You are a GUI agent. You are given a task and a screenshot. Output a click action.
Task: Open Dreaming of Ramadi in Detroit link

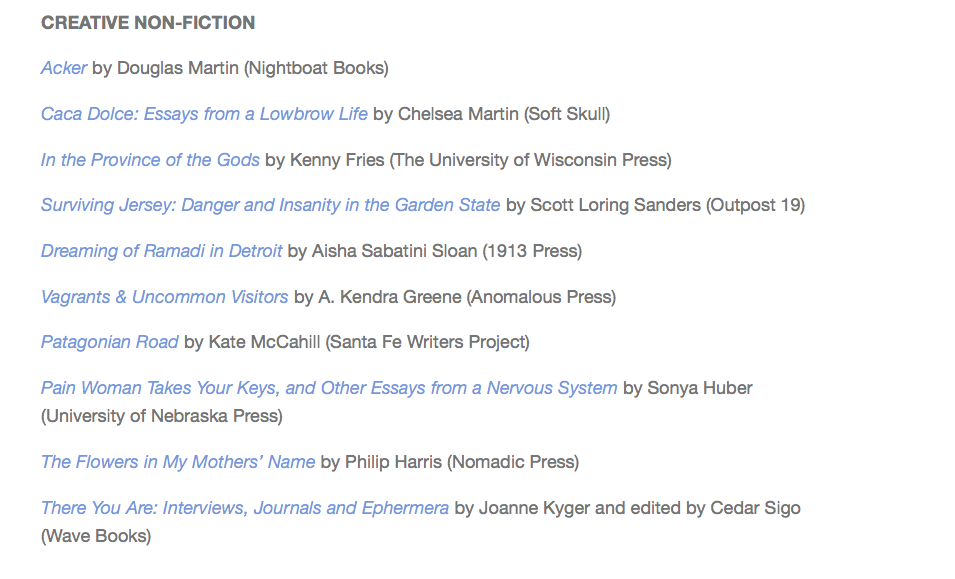pyautogui.click(x=161, y=251)
